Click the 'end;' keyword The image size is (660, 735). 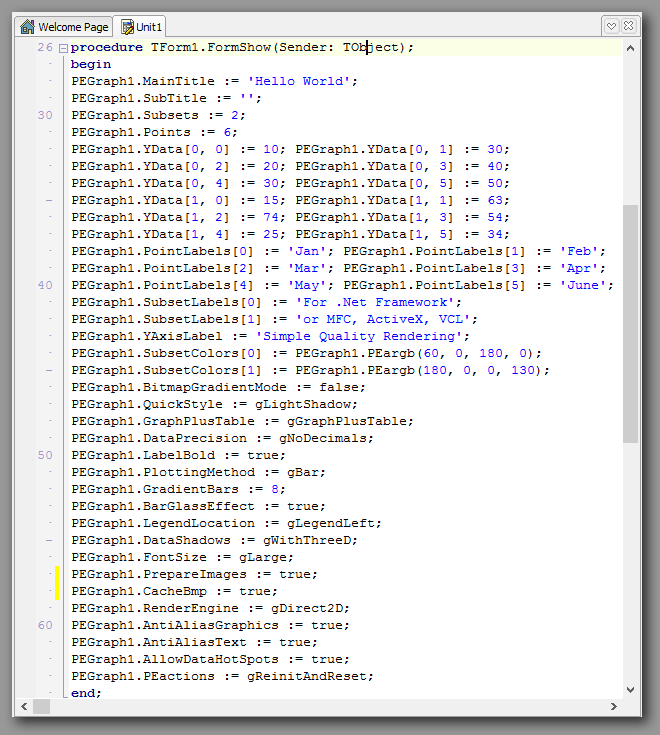coord(86,693)
